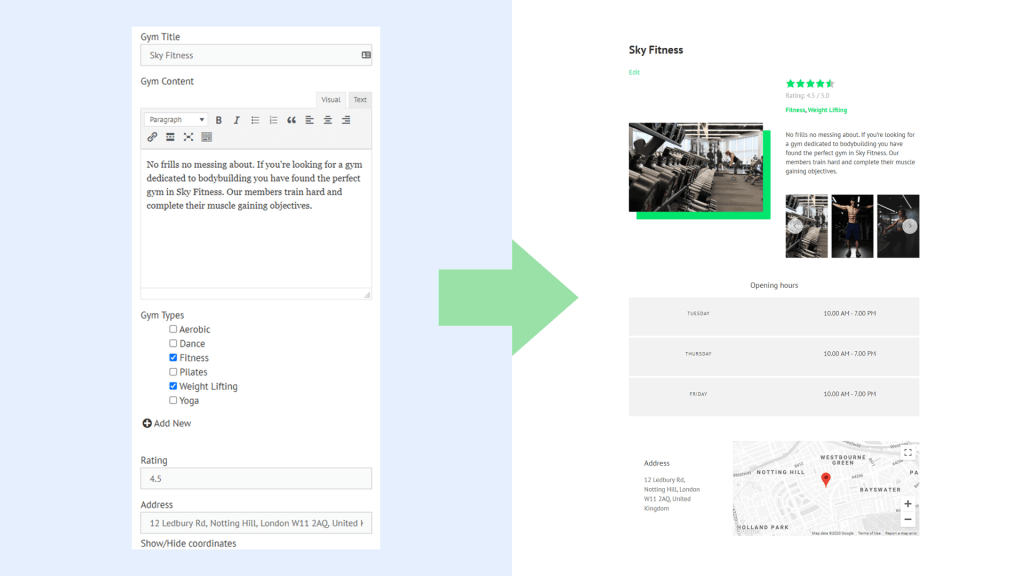
Task: Go back in the gallery thumbnail carousel
Action: pos(795,226)
